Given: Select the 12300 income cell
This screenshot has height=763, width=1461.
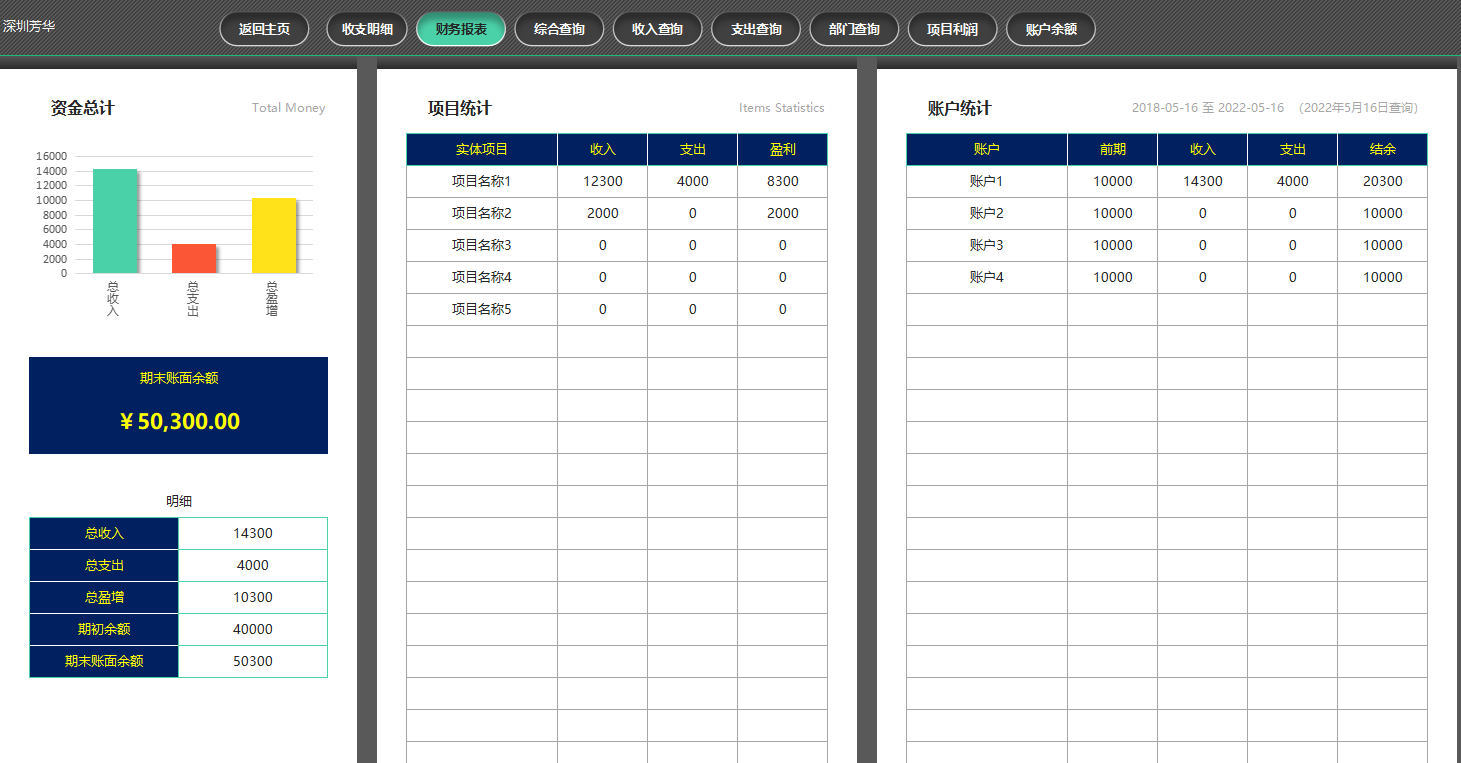Looking at the screenshot, I should (x=603, y=181).
